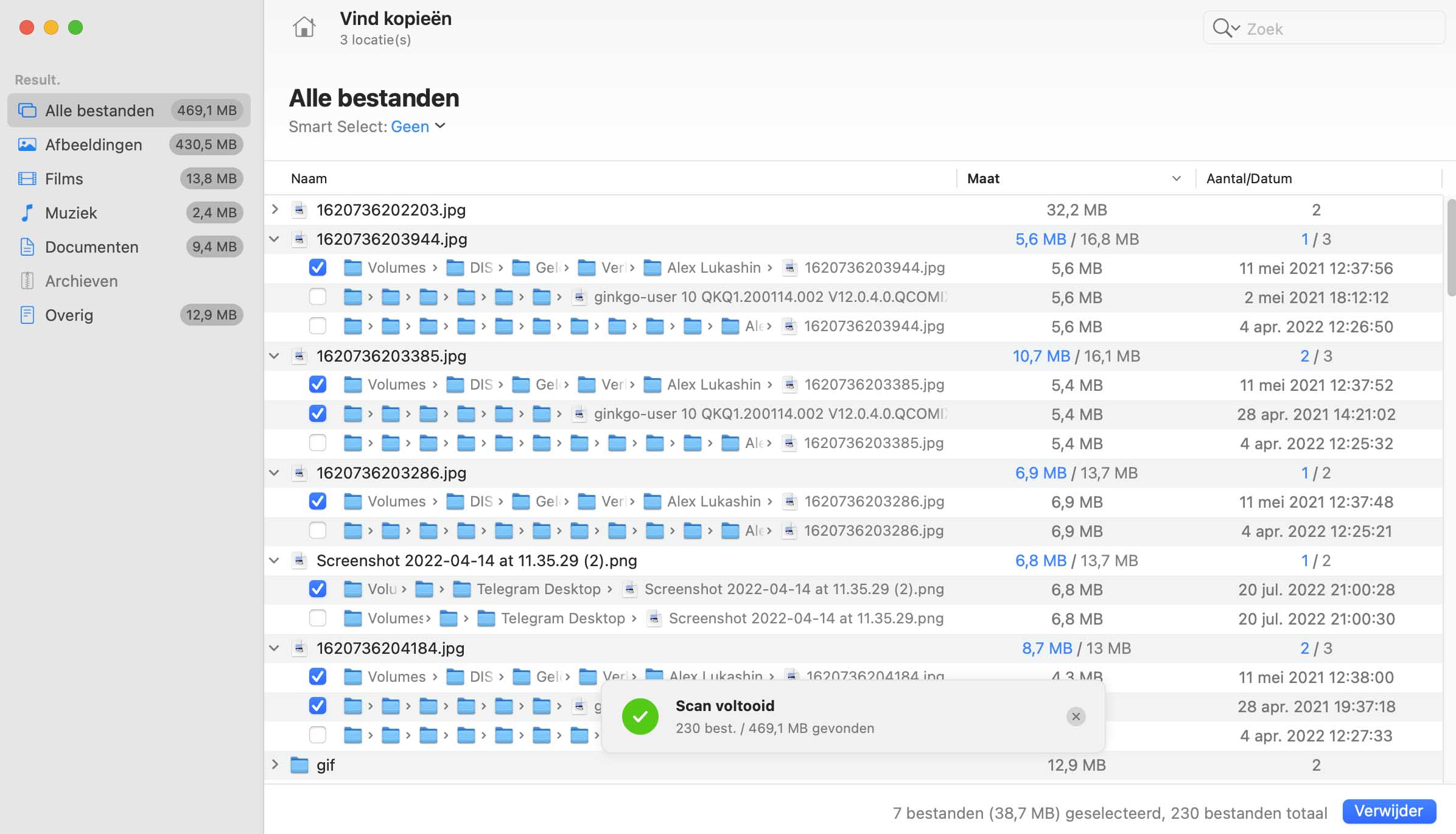
Task: Click the Maat column sort arrow
Action: [x=1177, y=178]
